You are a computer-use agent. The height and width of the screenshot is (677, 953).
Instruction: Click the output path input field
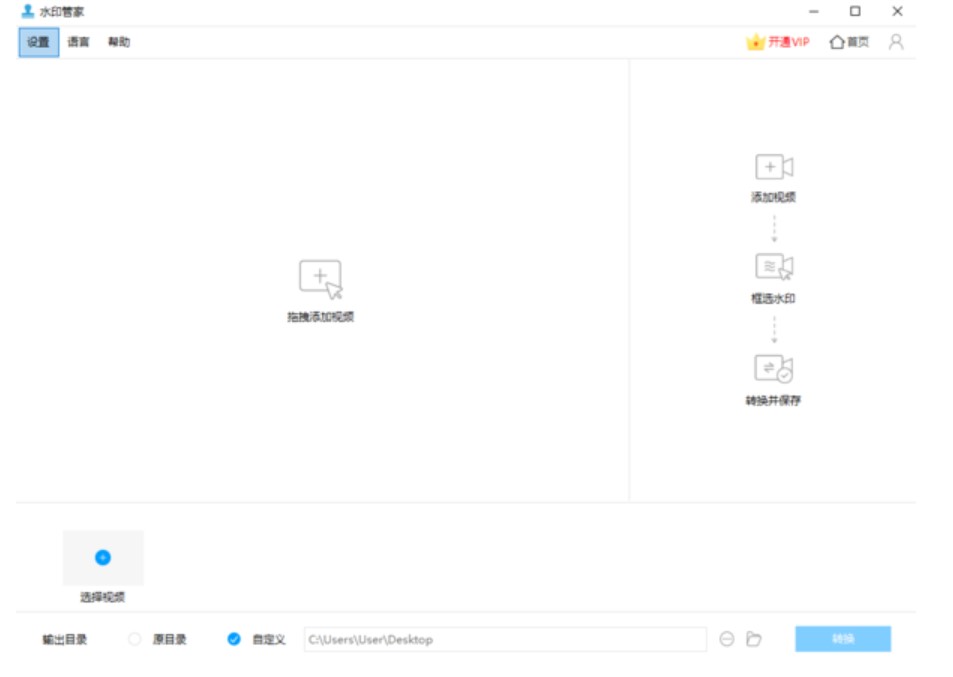pos(505,639)
